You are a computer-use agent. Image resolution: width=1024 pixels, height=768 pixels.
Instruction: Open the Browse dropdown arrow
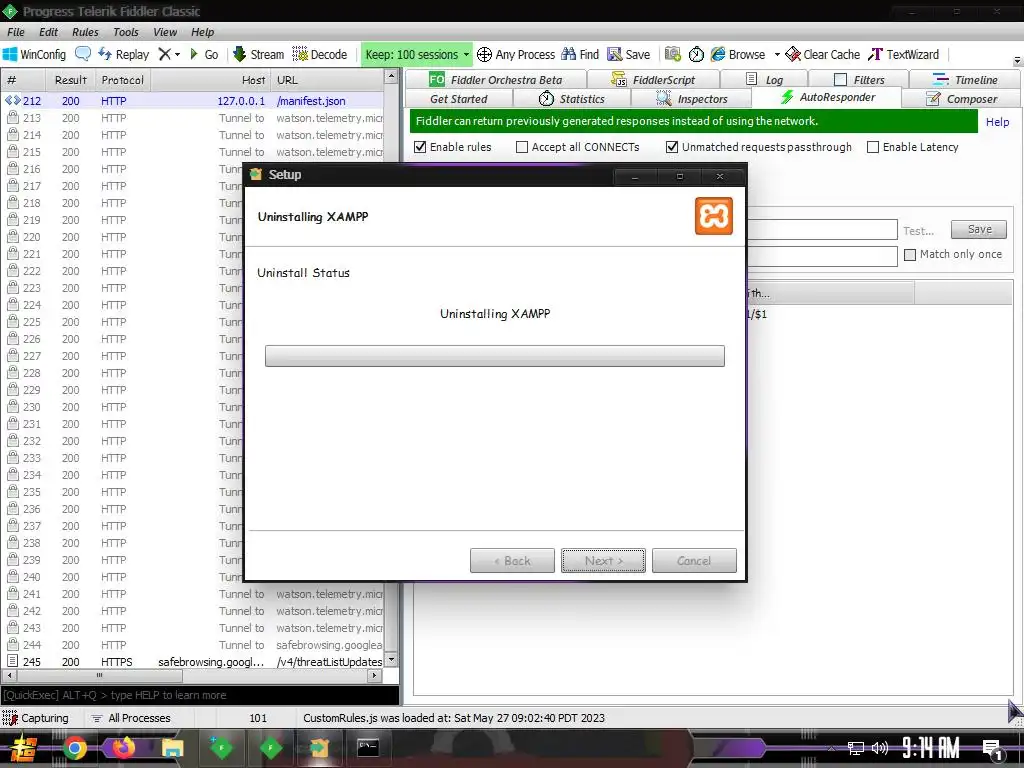[x=777, y=55]
